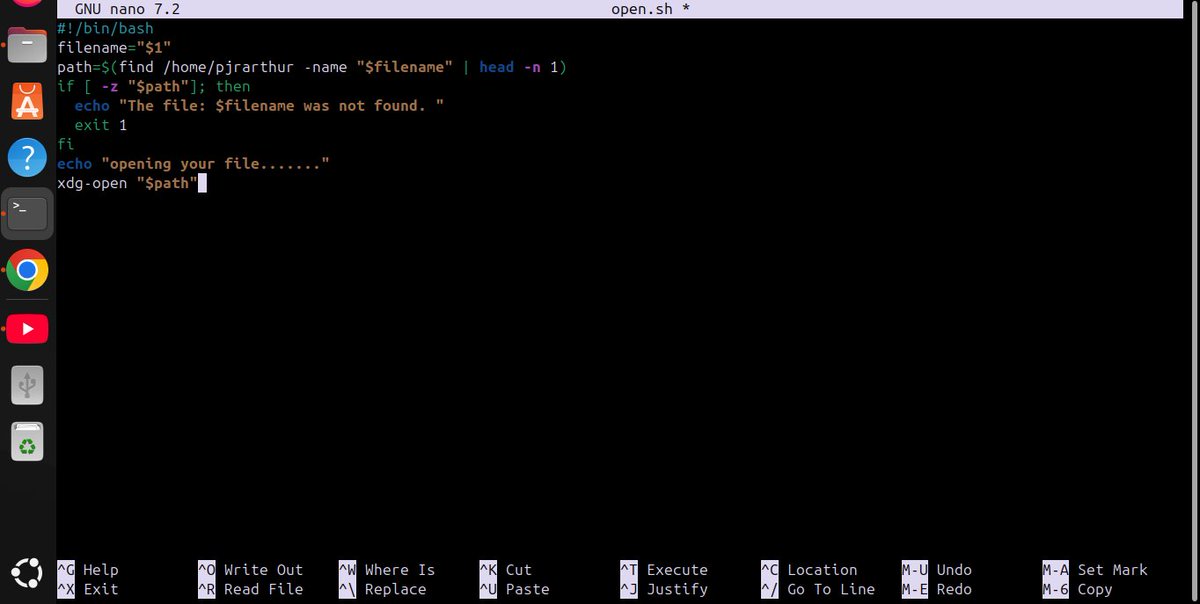The height and width of the screenshot is (604, 1200).
Task: Click the word head in the find line
Action: (497, 67)
